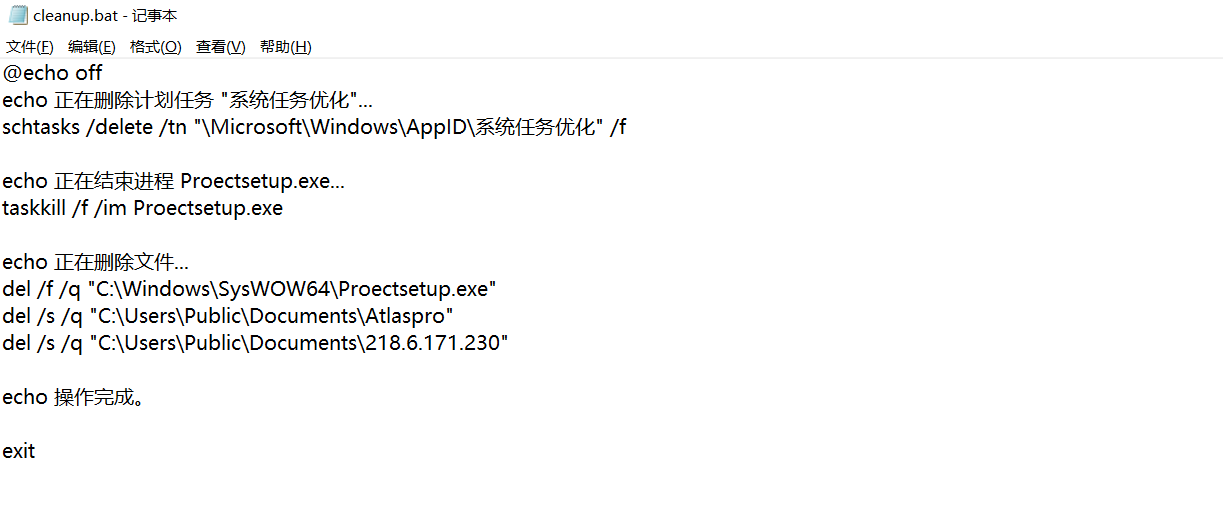
Task: Click the cleanup.bat window title text
Action: (106, 16)
